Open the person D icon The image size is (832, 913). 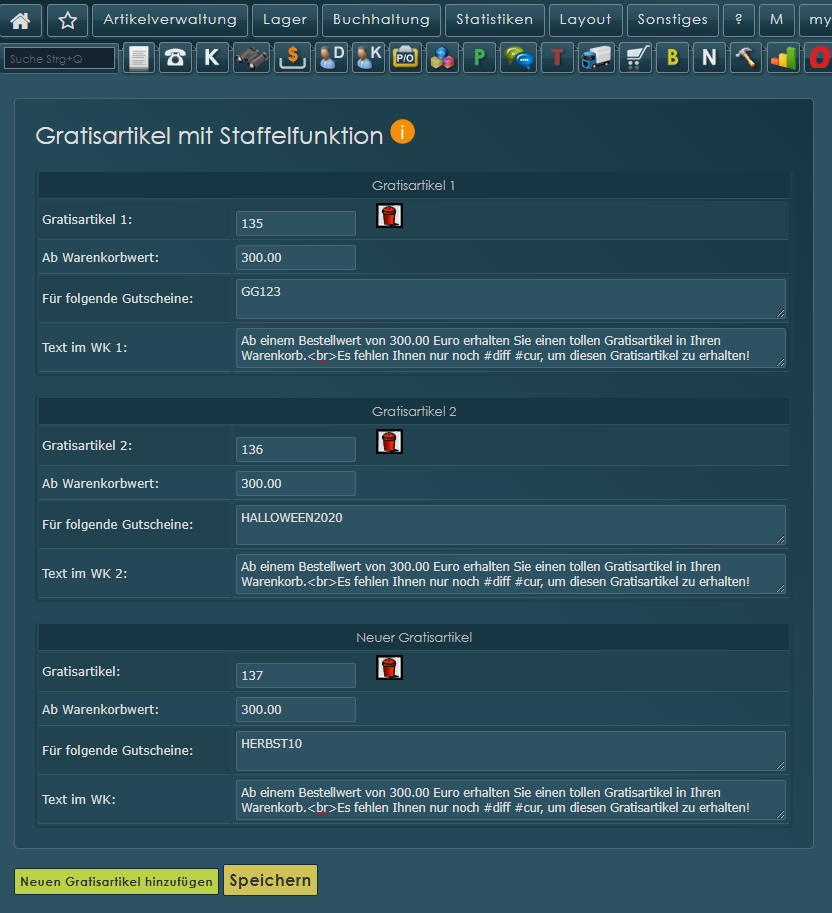click(x=331, y=58)
